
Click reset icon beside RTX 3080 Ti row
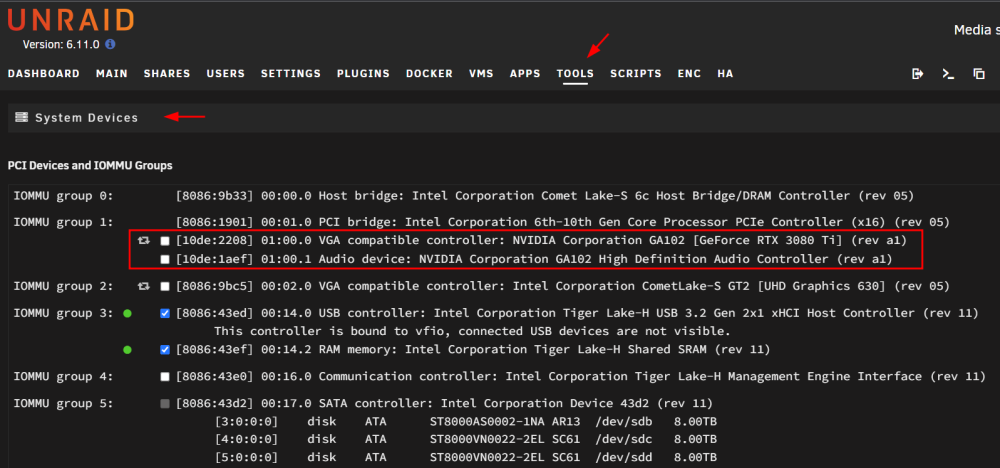(x=144, y=241)
